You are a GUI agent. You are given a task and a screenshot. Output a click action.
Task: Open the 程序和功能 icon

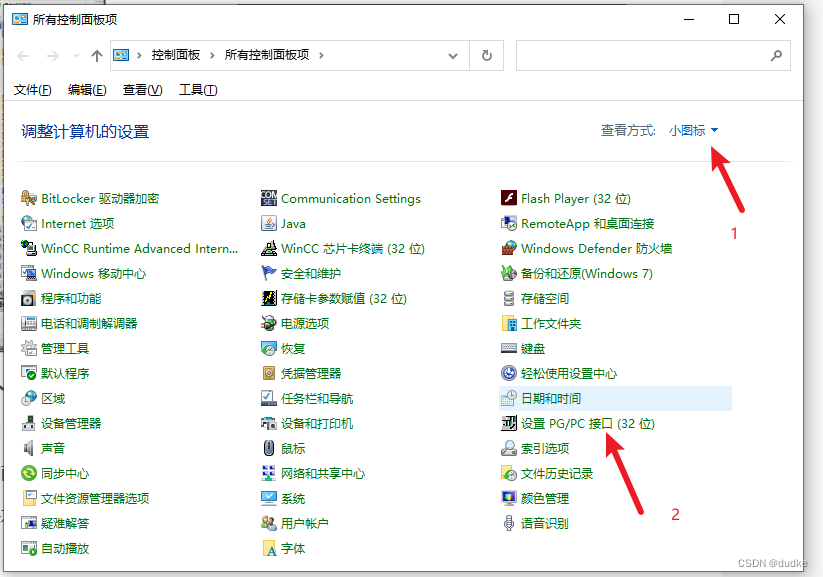[28, 299]
